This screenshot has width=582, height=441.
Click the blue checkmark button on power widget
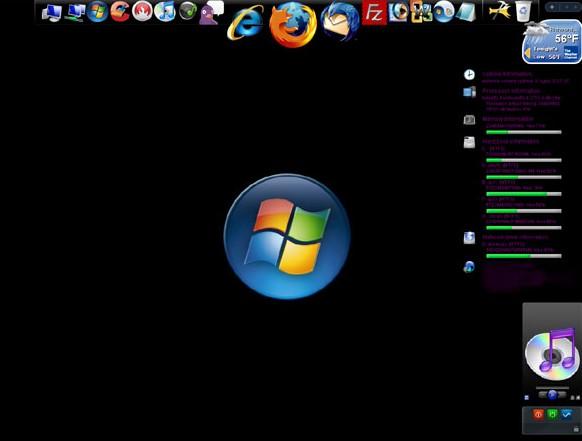coord(566,414)
